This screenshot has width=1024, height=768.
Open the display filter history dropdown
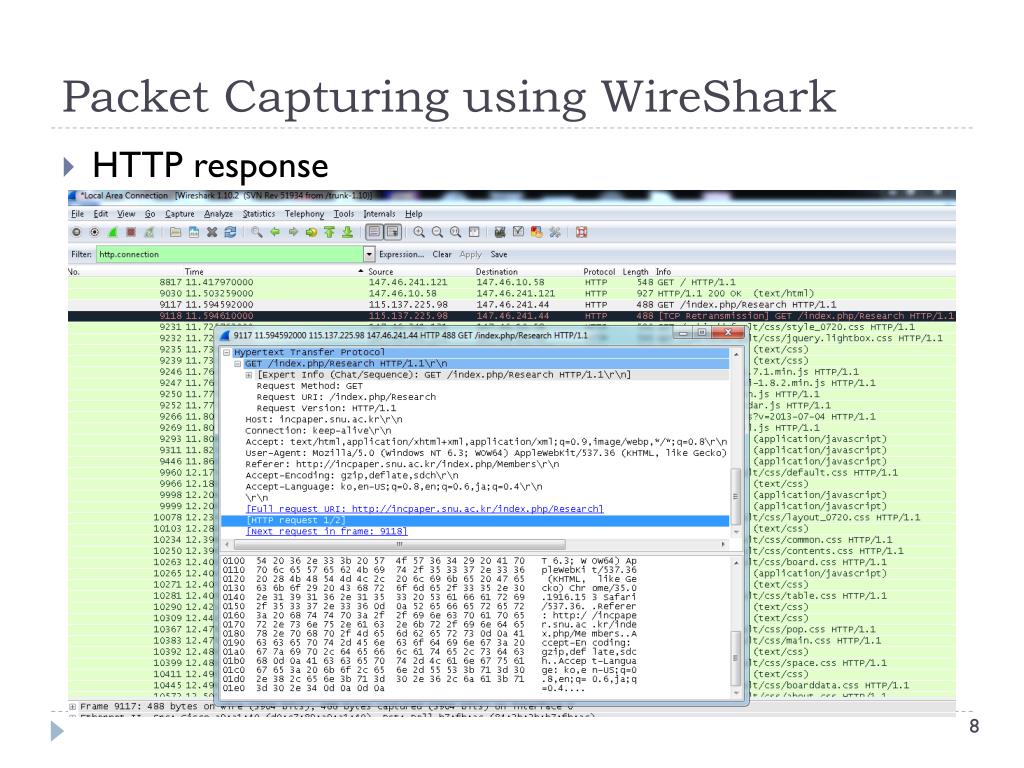369,254
